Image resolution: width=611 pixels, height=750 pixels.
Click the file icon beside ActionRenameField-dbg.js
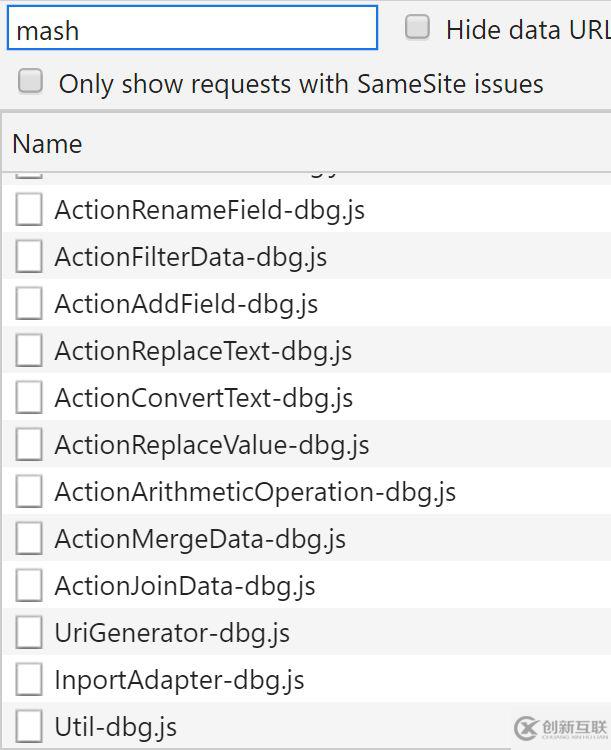(29, 210)
